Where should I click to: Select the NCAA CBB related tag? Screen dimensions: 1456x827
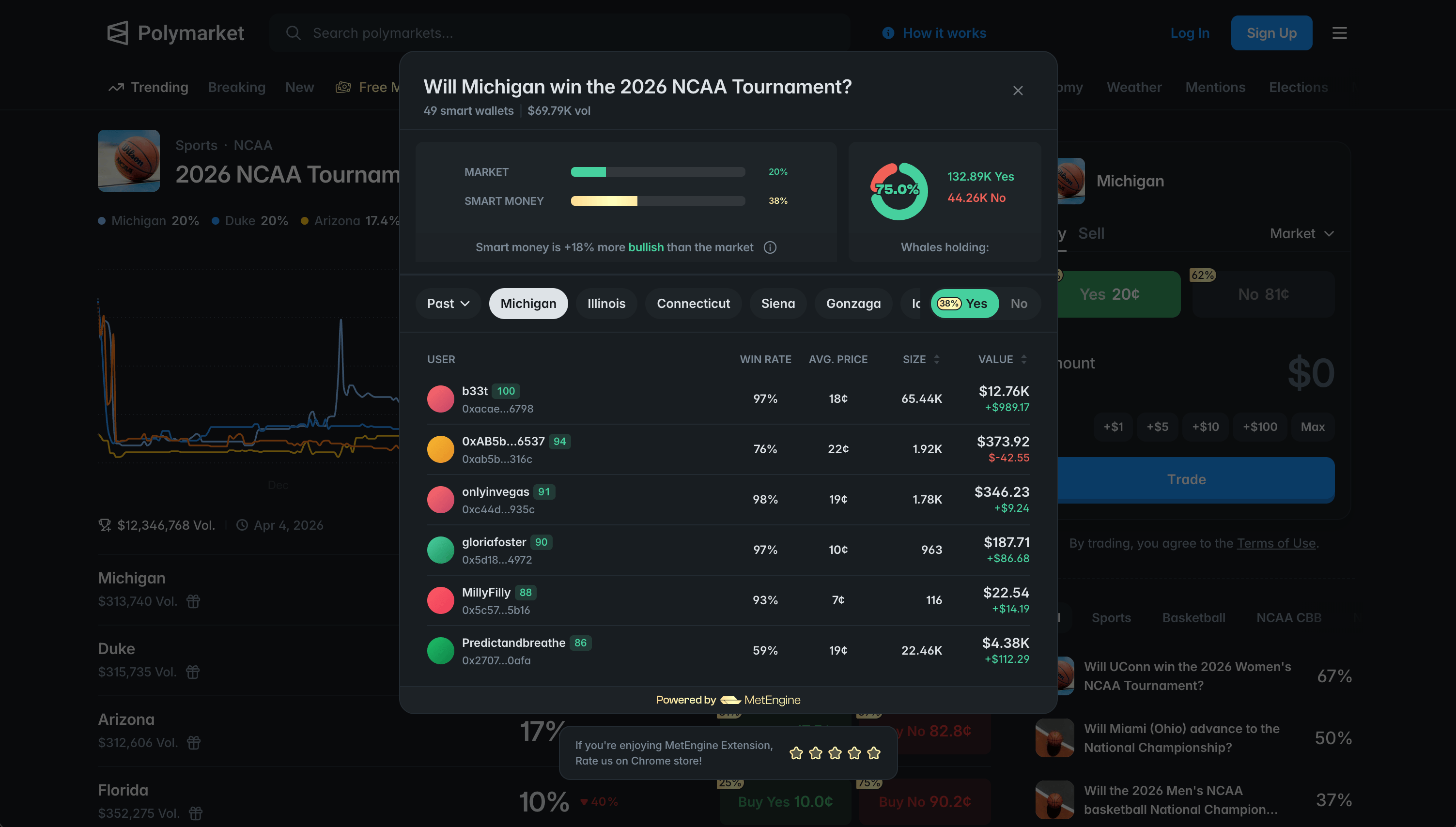[1288, 618]
